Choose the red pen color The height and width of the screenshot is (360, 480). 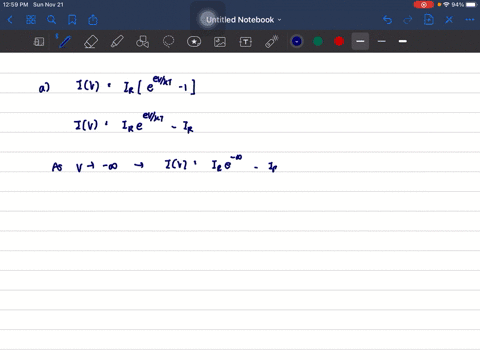339,41
